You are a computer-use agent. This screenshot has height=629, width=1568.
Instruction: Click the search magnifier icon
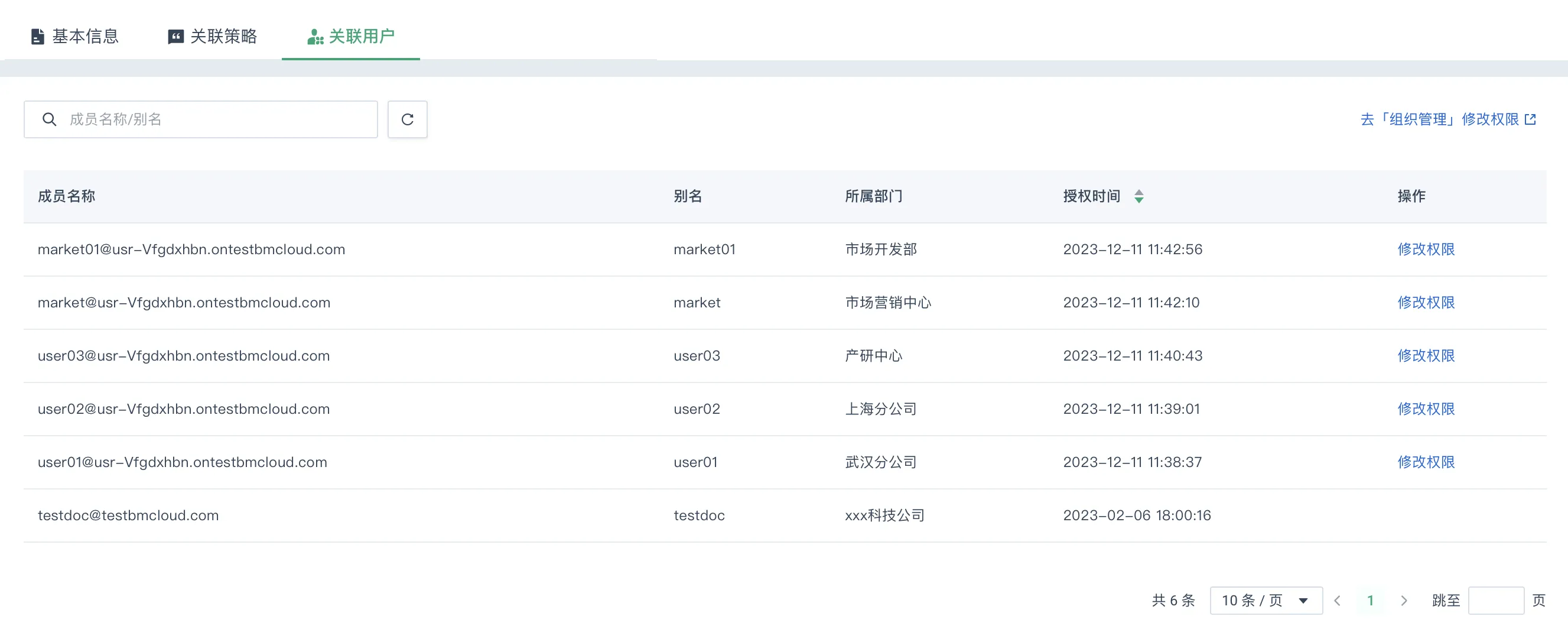click(49, 119)
